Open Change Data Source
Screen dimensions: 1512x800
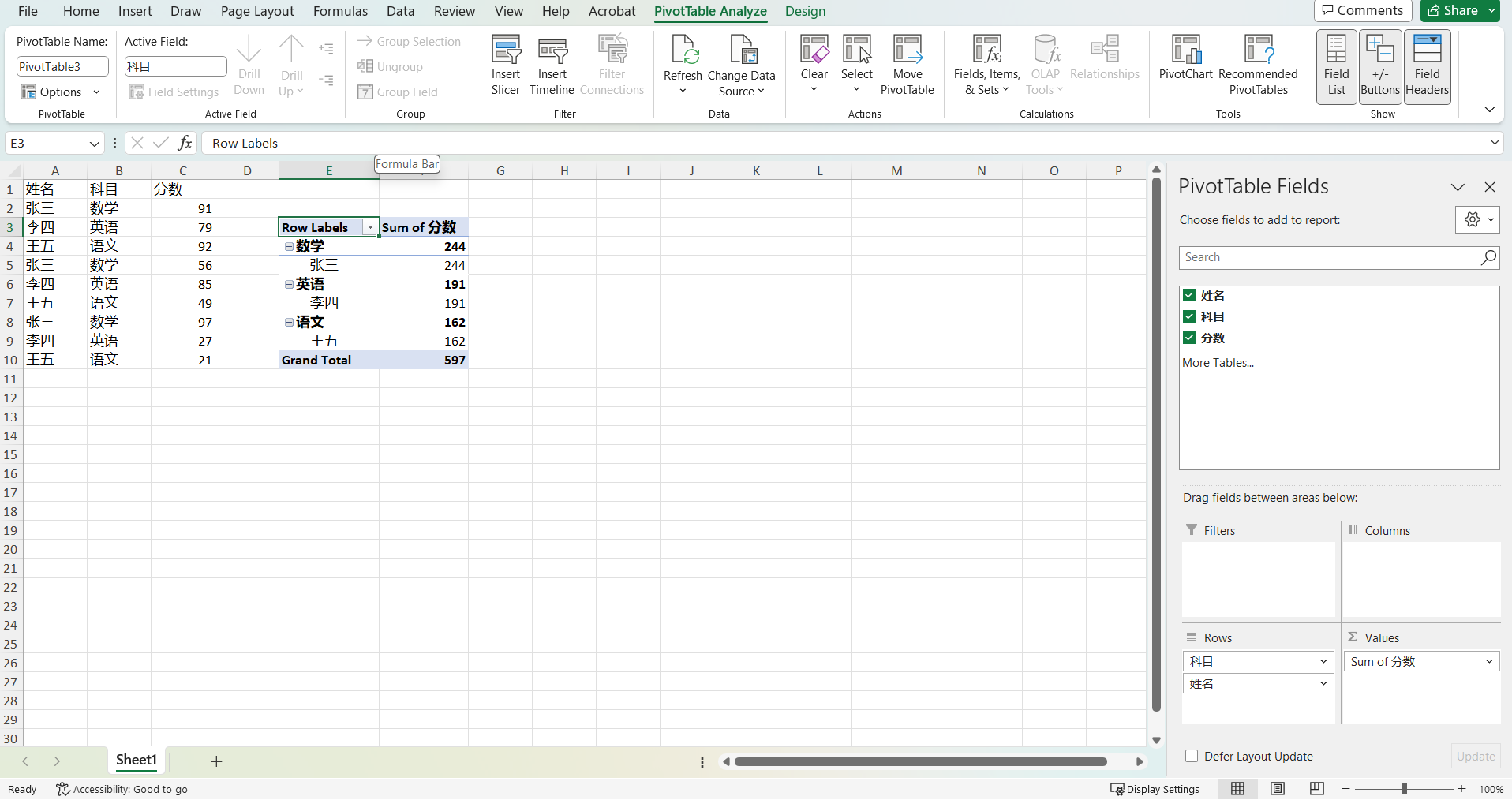pos(742,65)
